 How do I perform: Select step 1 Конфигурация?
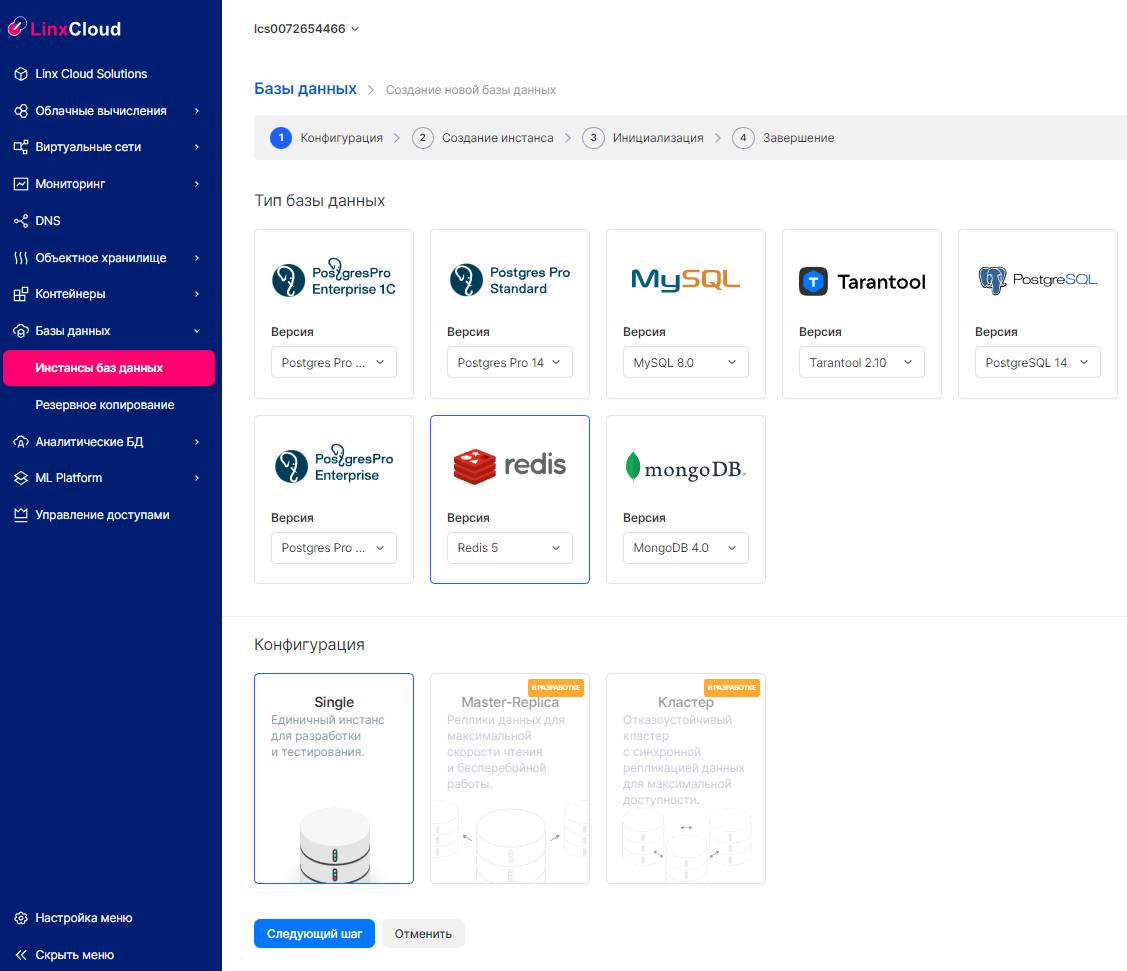[x=326, y=137]
